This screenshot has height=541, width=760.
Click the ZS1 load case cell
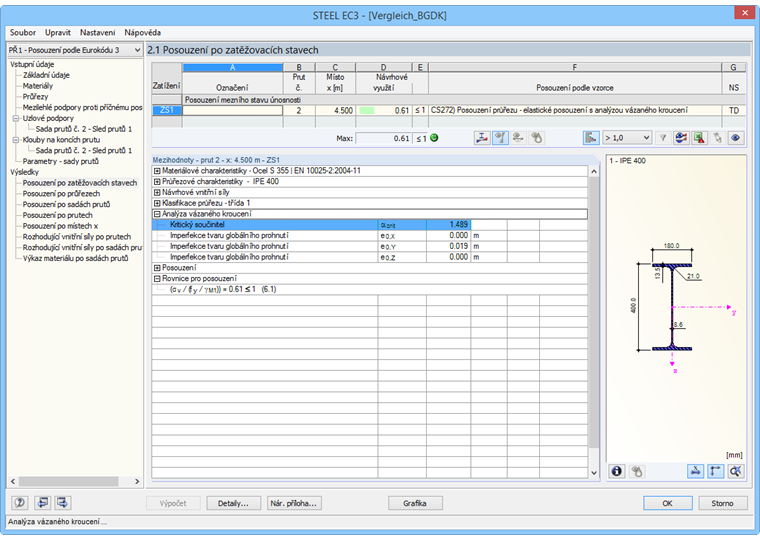pos(167,111)
